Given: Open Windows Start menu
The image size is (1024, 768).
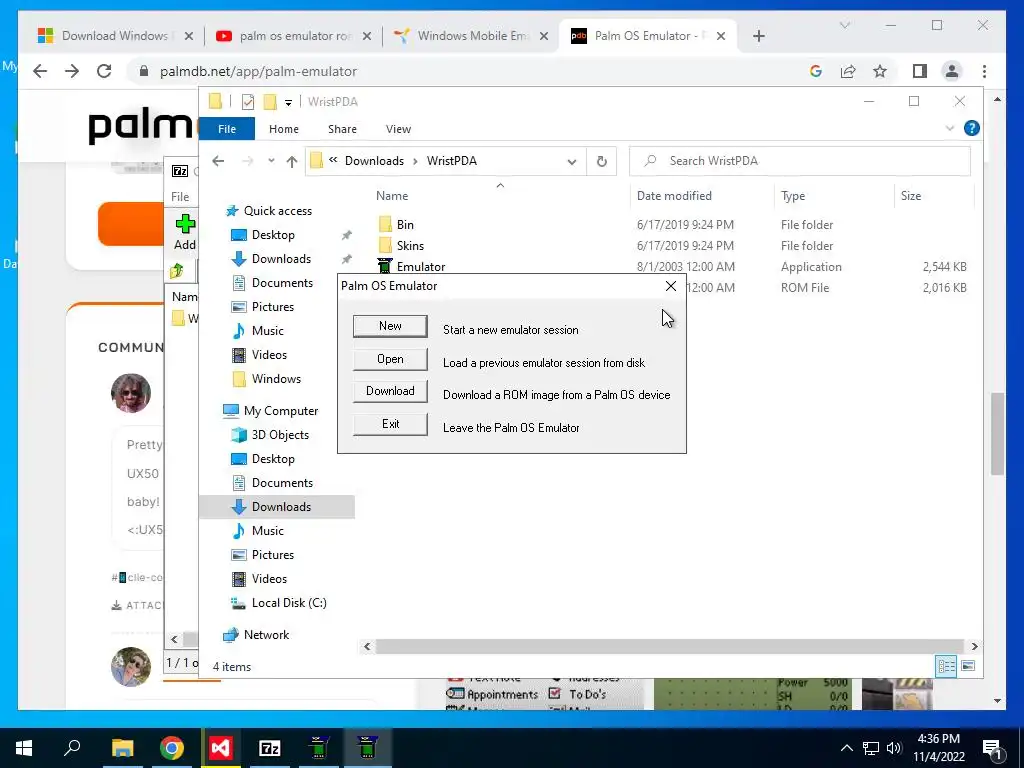Looking at the screenshot, I should pos(24,748).
